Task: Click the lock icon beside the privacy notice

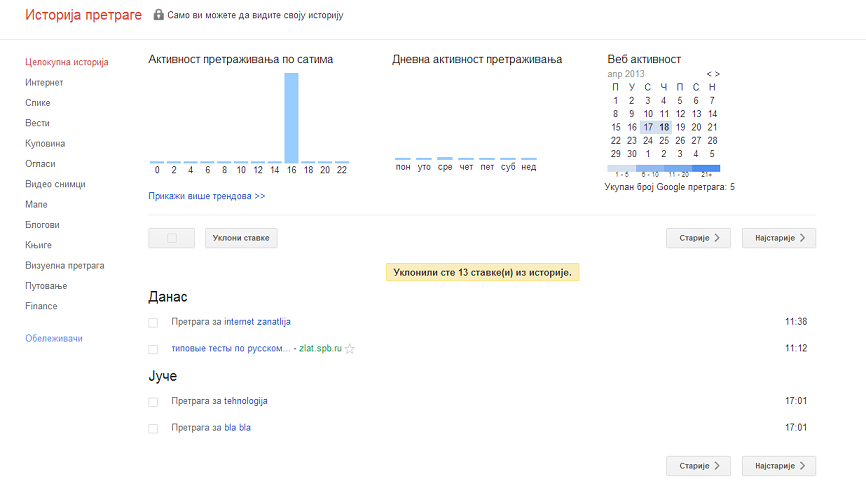Action: (x=159, y=14)
